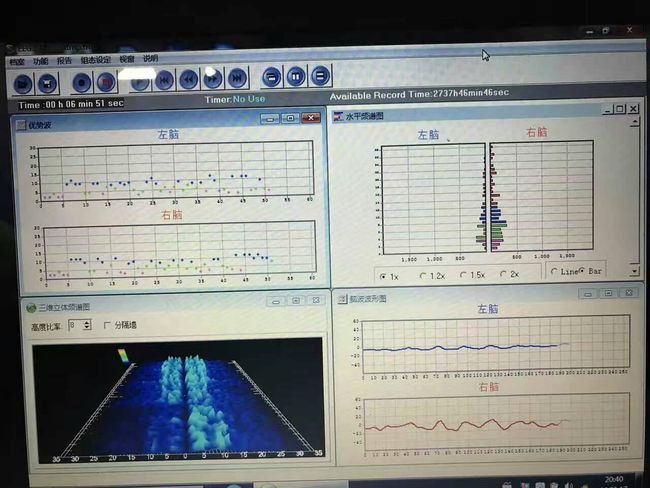The image size is (650, 488).
Task: Open the 功能 menu
Action: click(41, 61)
